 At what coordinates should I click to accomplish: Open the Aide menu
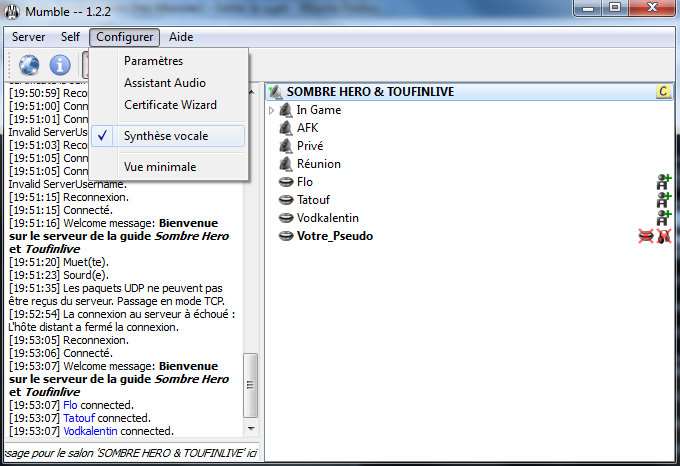tap(181, 37)
